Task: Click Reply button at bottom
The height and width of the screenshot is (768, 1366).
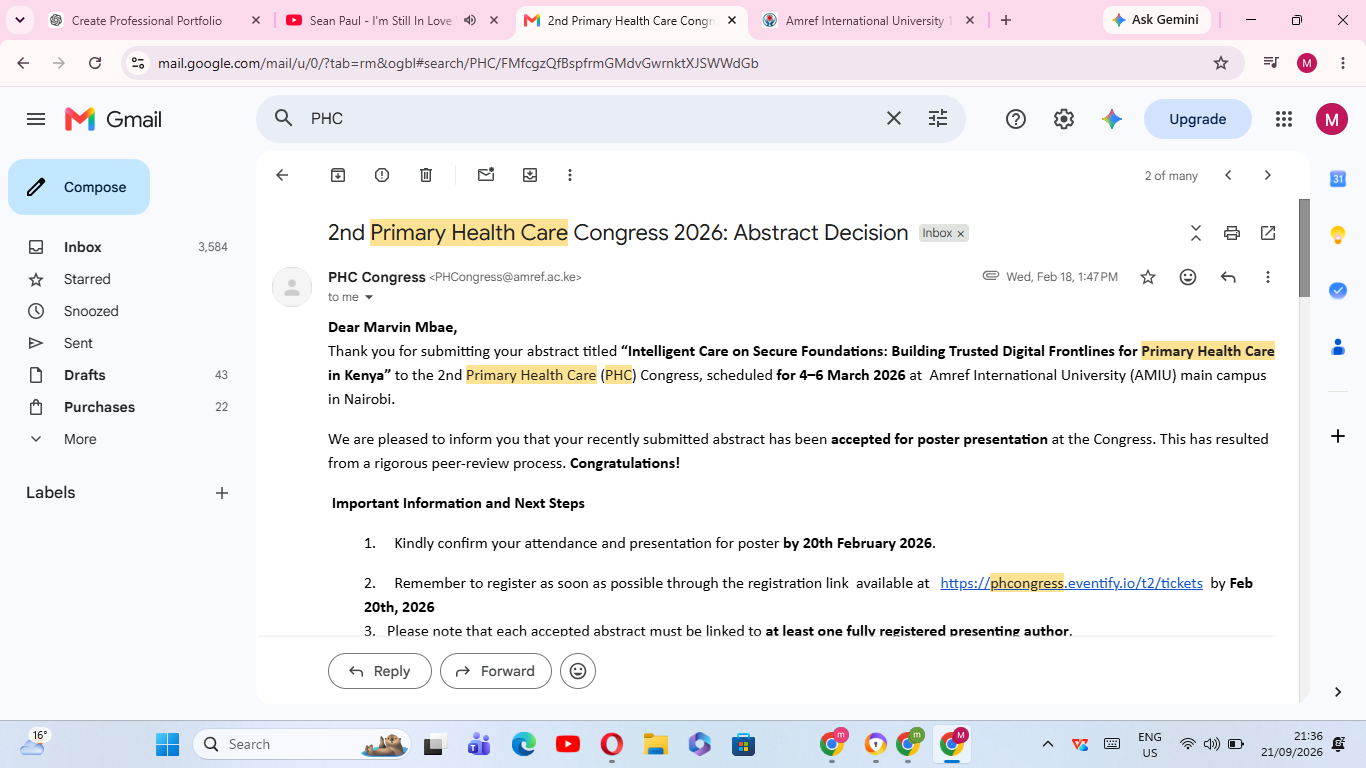Action: pyautogui.click(x=380, y=671)
